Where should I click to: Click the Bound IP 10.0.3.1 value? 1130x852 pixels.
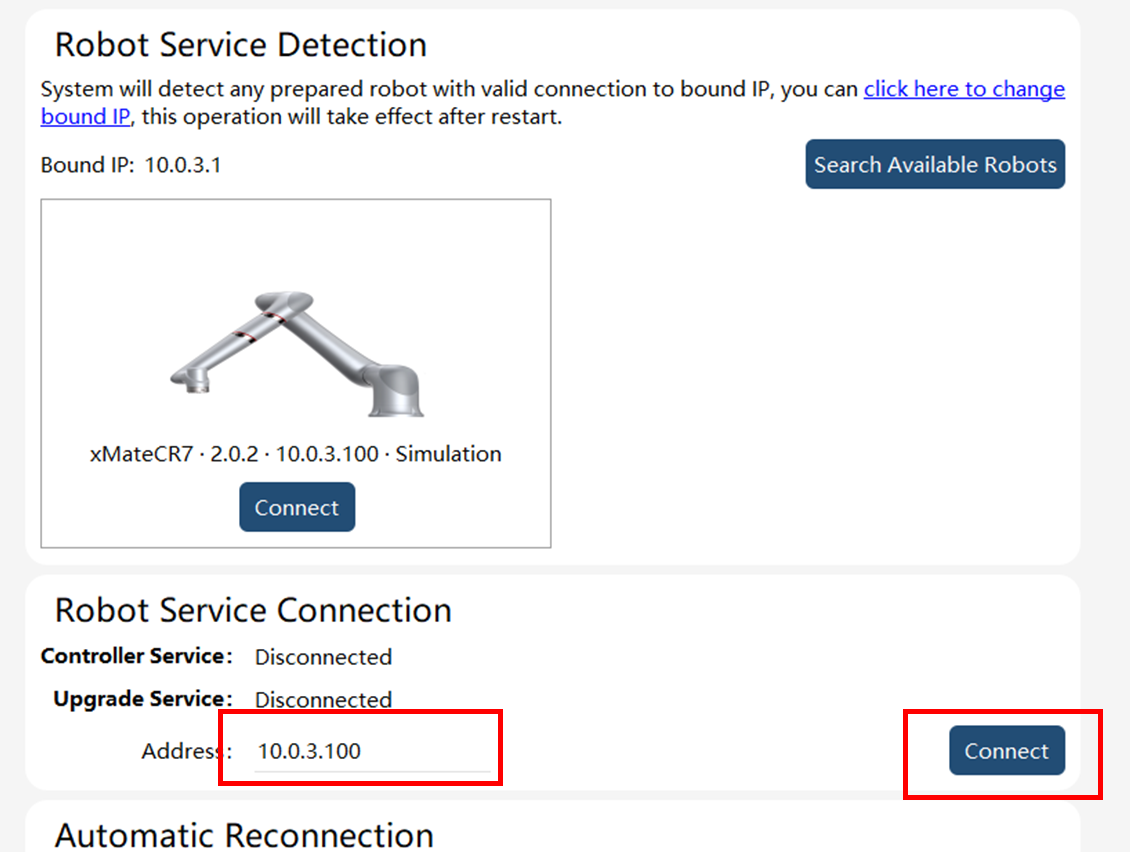[x=182, y=165]
